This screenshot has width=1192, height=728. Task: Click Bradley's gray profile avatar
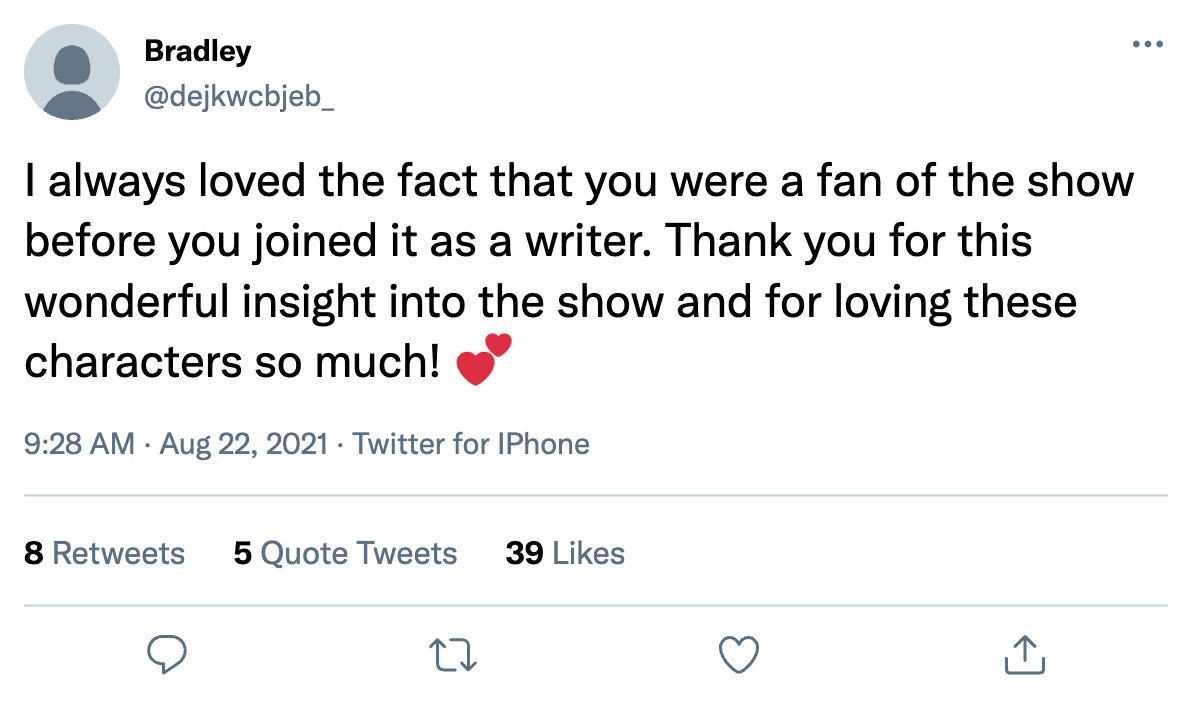click(71, 72)
